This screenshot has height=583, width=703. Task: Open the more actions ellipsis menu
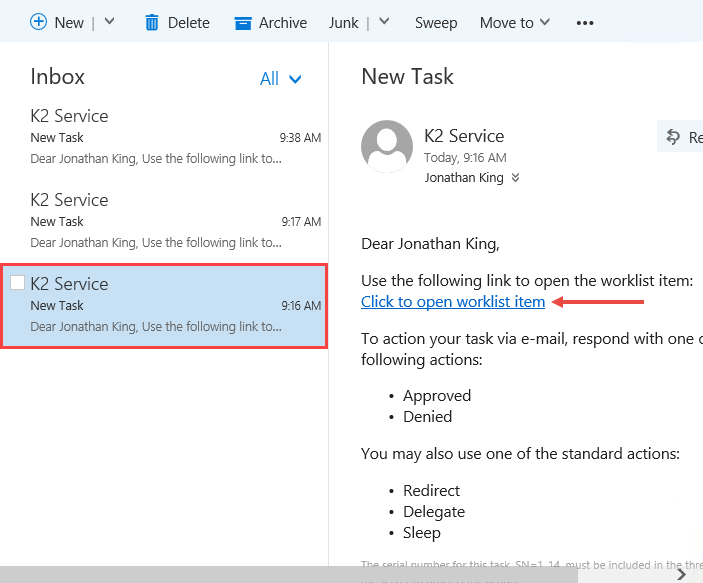585,23
